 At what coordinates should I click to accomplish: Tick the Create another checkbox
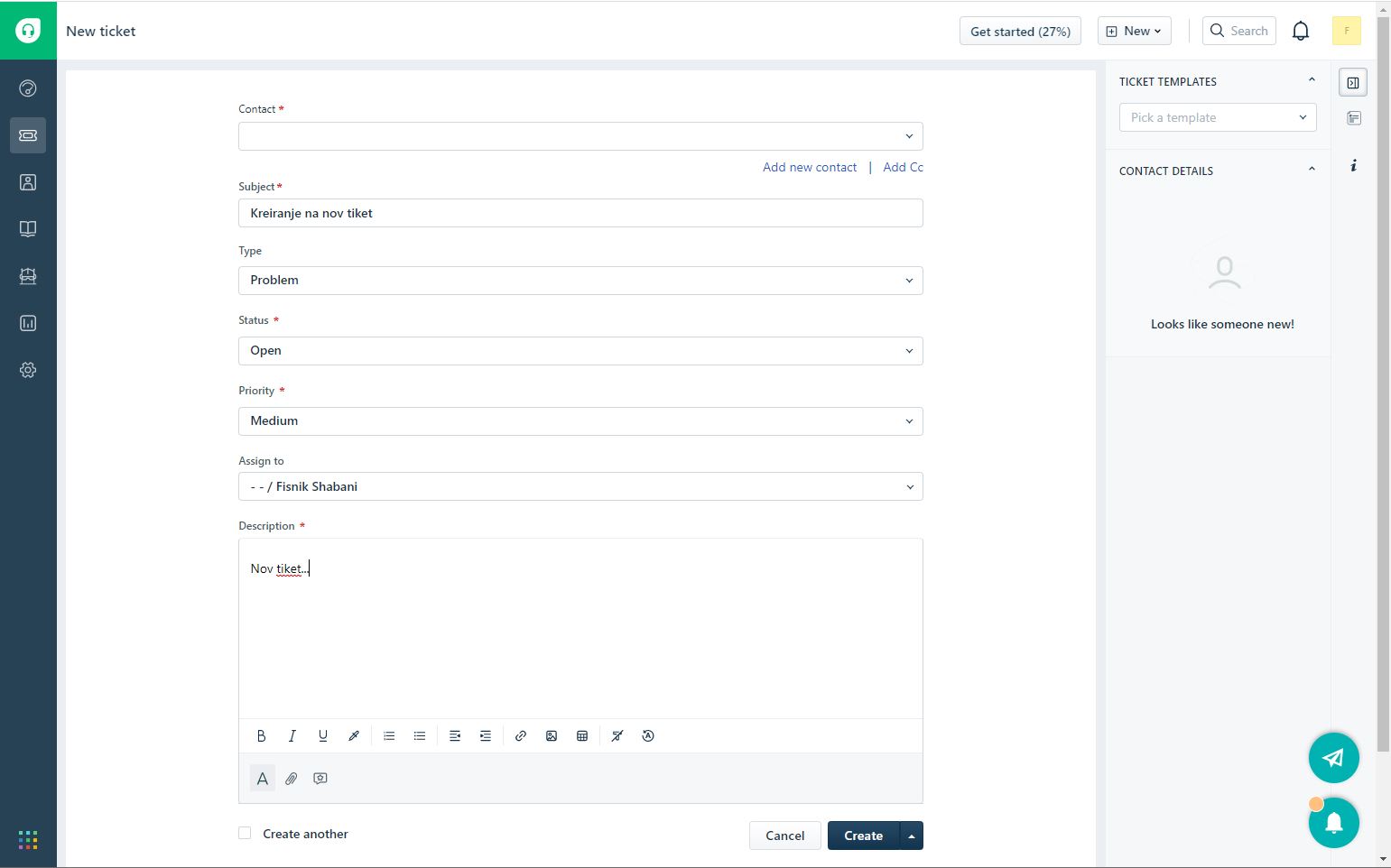pyautogui.click(x=245, y=833)
